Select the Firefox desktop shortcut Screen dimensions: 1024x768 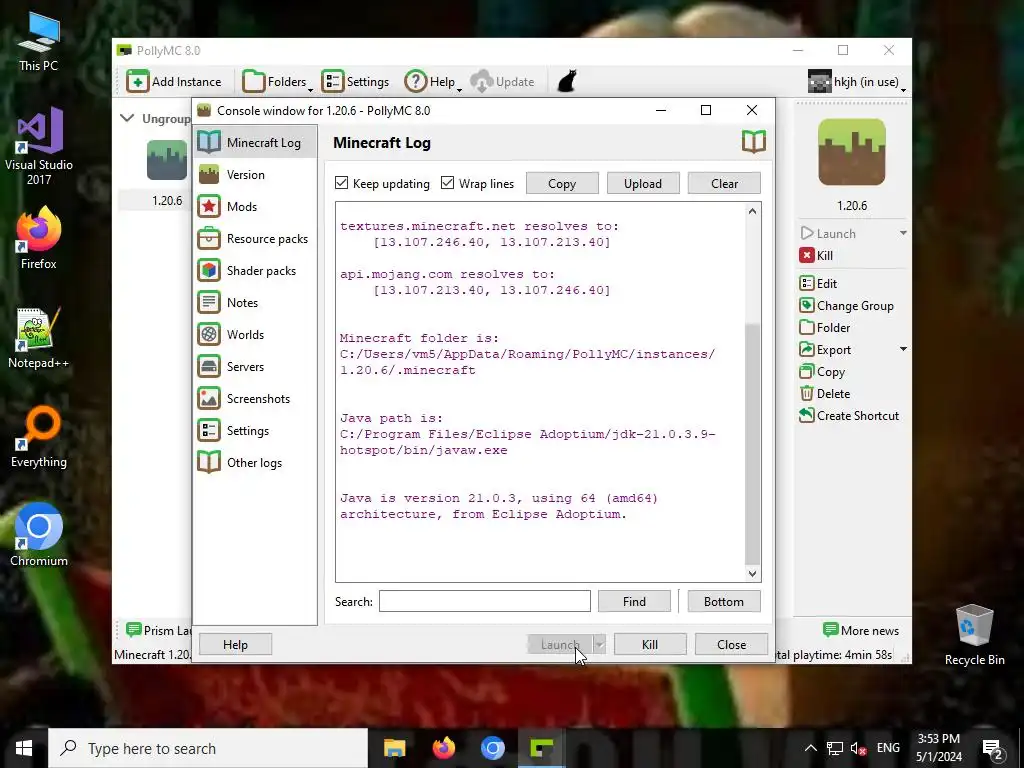click(x=39, y=238)
